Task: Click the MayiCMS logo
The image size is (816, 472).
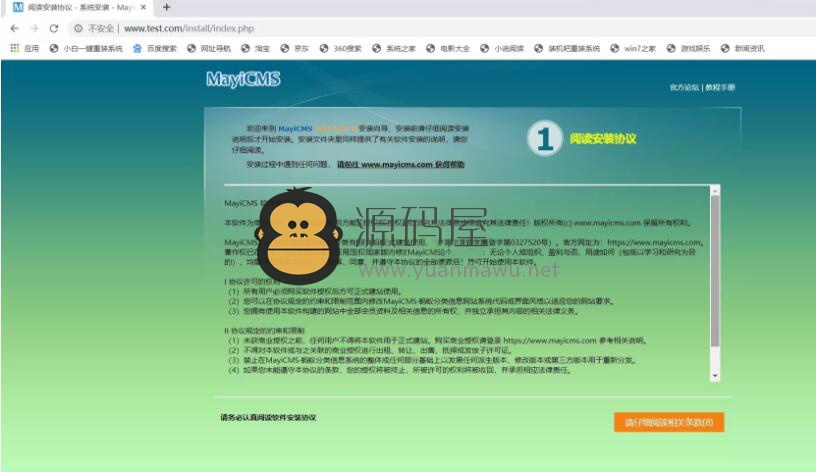Action: point(243,79)
